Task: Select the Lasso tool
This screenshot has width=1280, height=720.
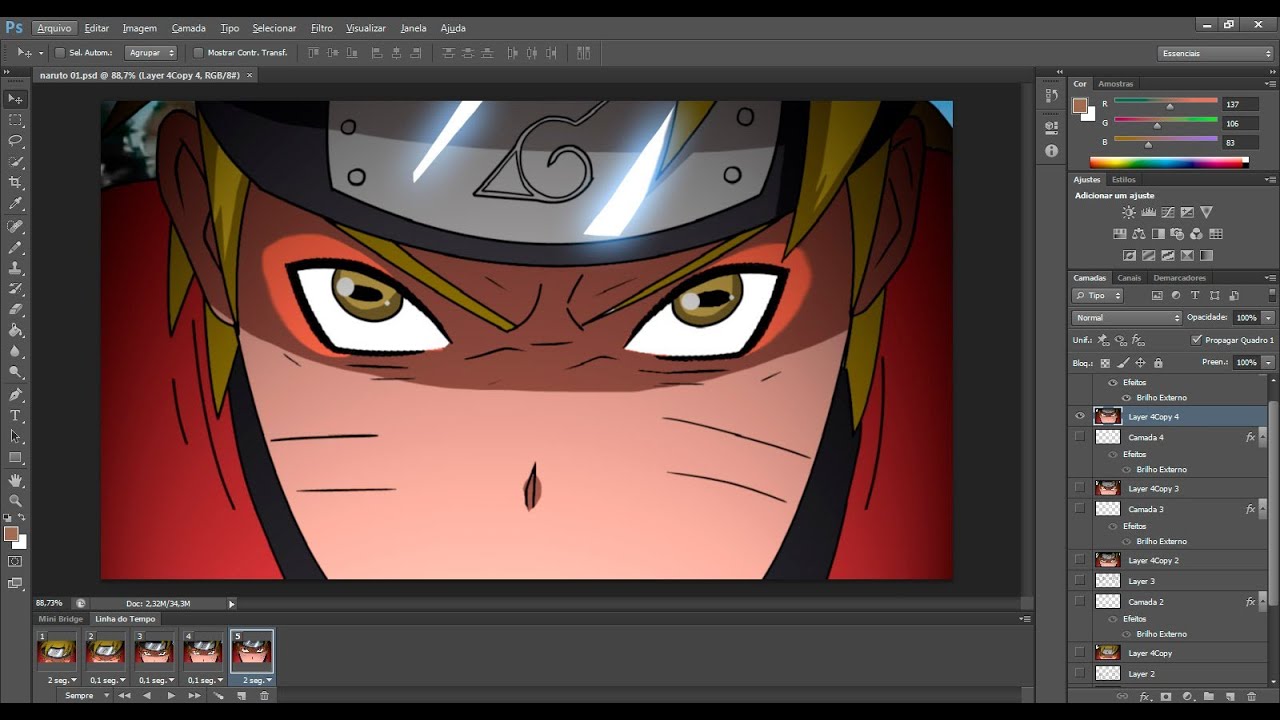Action: tap(15, 141)
